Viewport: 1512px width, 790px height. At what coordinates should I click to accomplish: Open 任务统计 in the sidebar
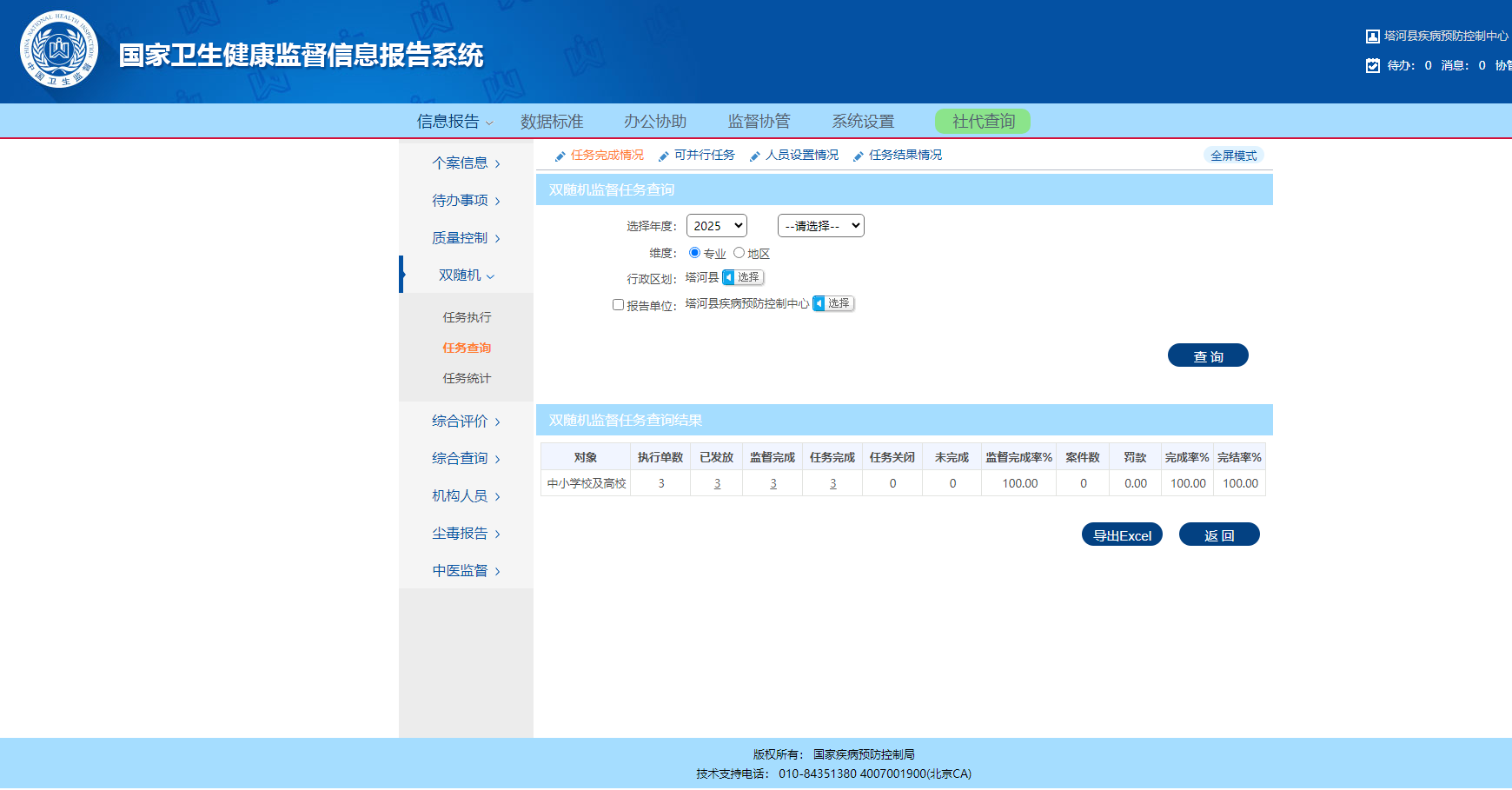[467, 378]
